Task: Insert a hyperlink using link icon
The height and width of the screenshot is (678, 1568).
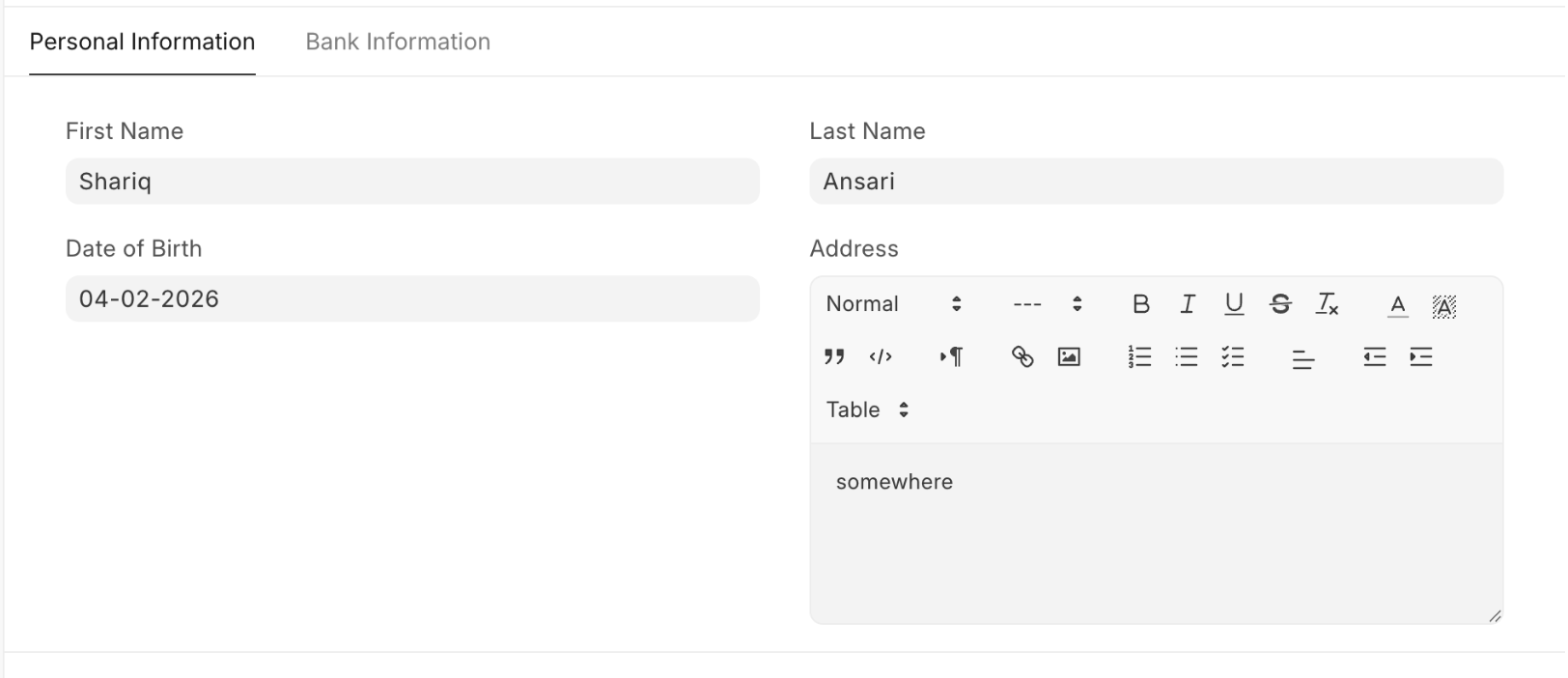Action: tap(1022, 357)
